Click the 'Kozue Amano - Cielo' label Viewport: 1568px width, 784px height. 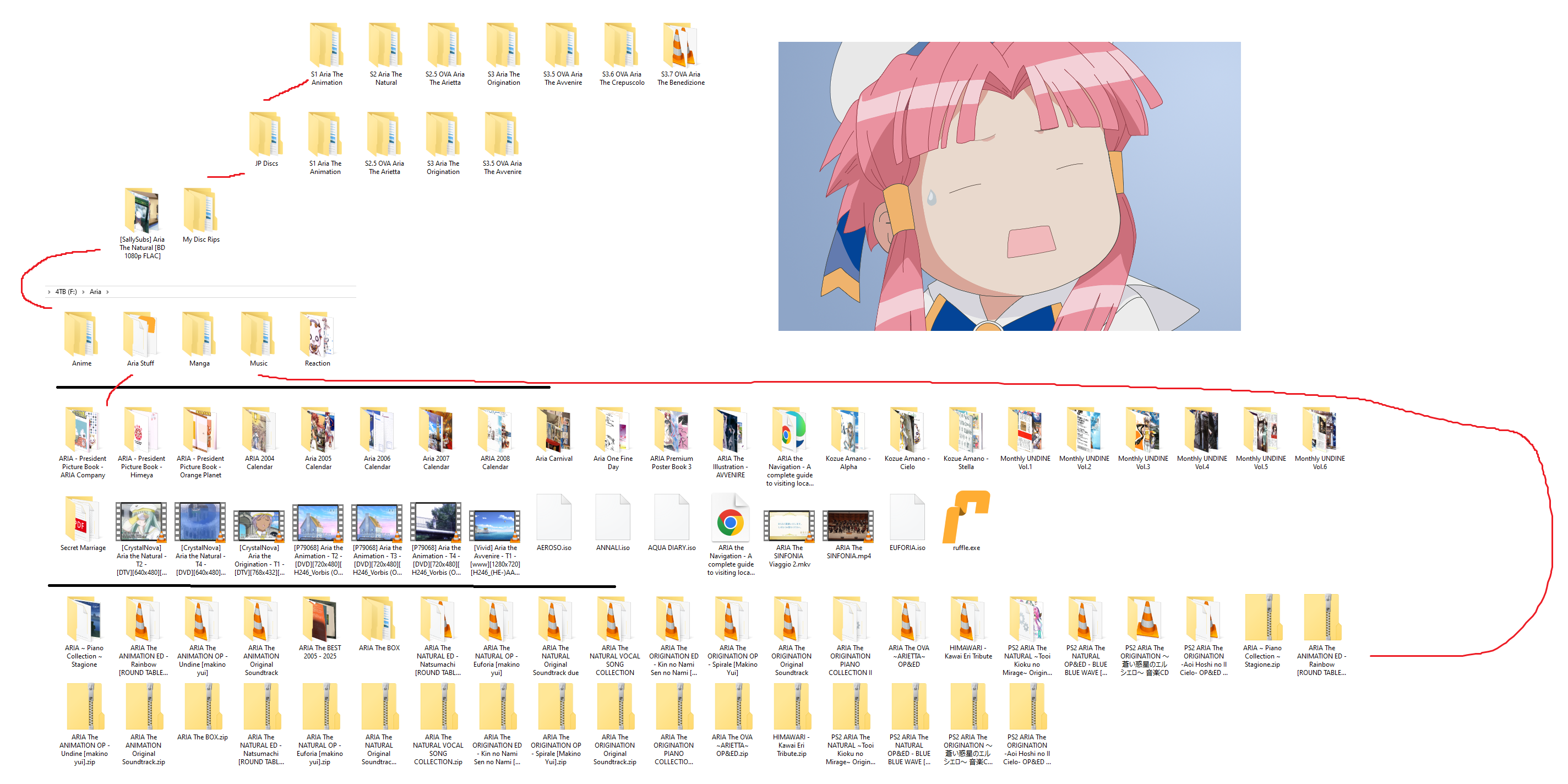click(x=907, y=462)
